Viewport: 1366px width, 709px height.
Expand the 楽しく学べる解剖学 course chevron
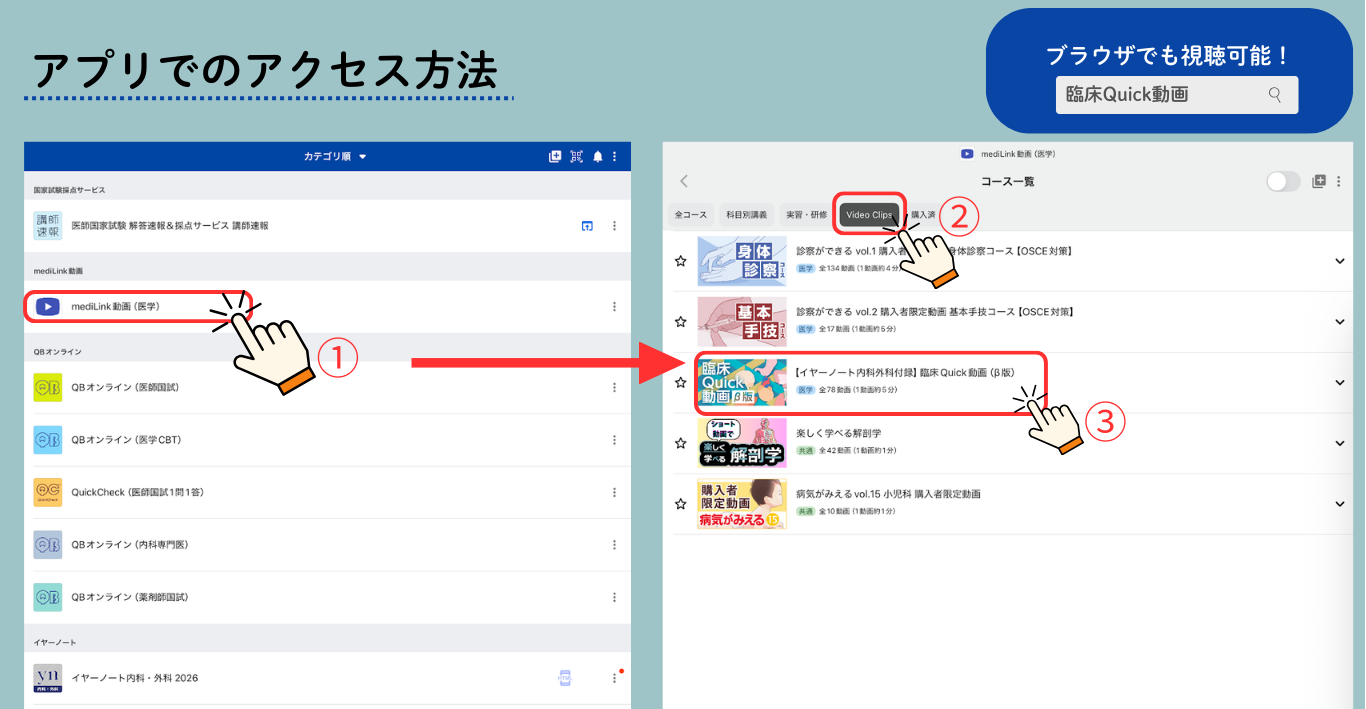pos(1340,443)
